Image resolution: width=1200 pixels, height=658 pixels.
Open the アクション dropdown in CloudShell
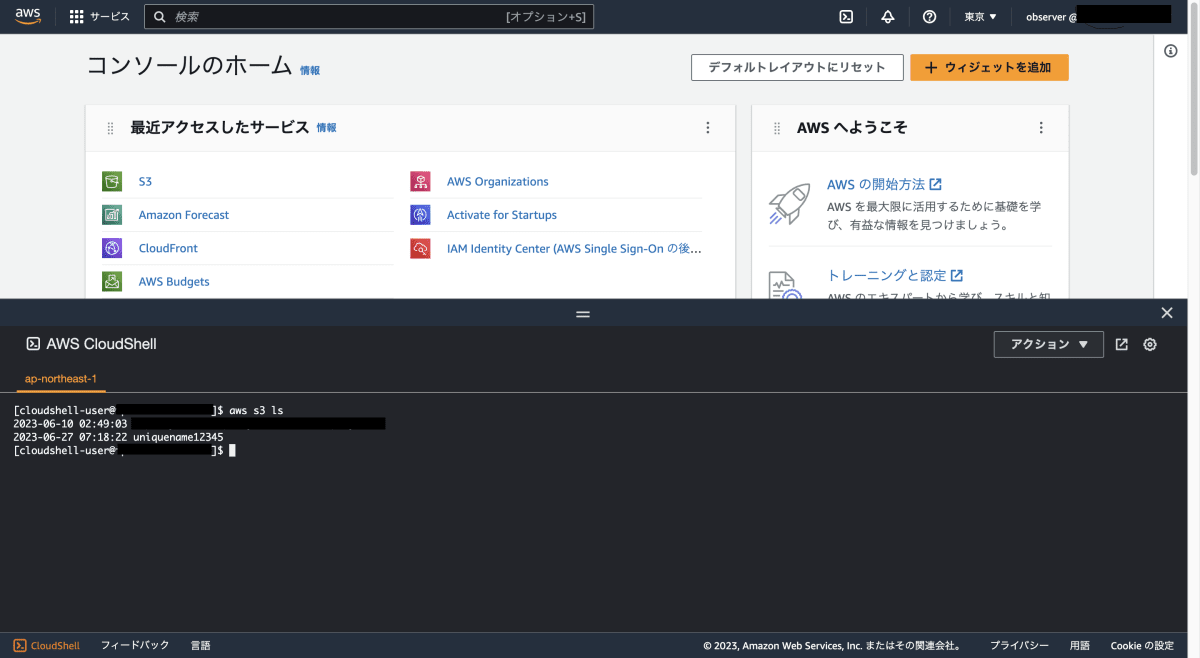[x=1049, y=344]
